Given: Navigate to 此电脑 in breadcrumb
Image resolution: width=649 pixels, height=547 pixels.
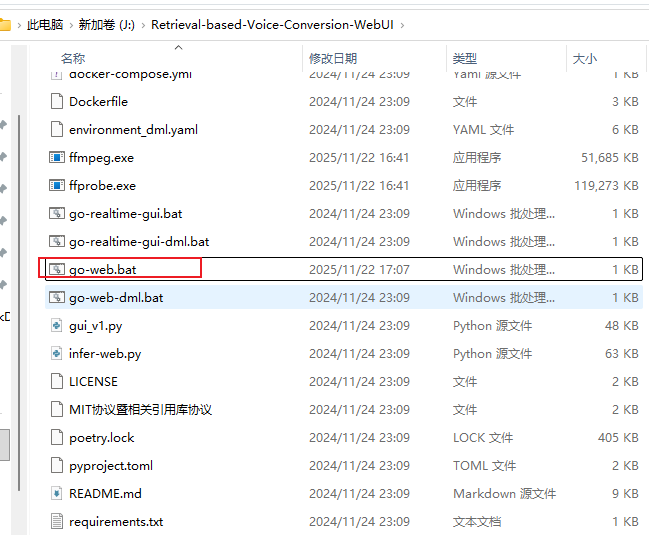Looking at the screenshot, I should (45, 25).
